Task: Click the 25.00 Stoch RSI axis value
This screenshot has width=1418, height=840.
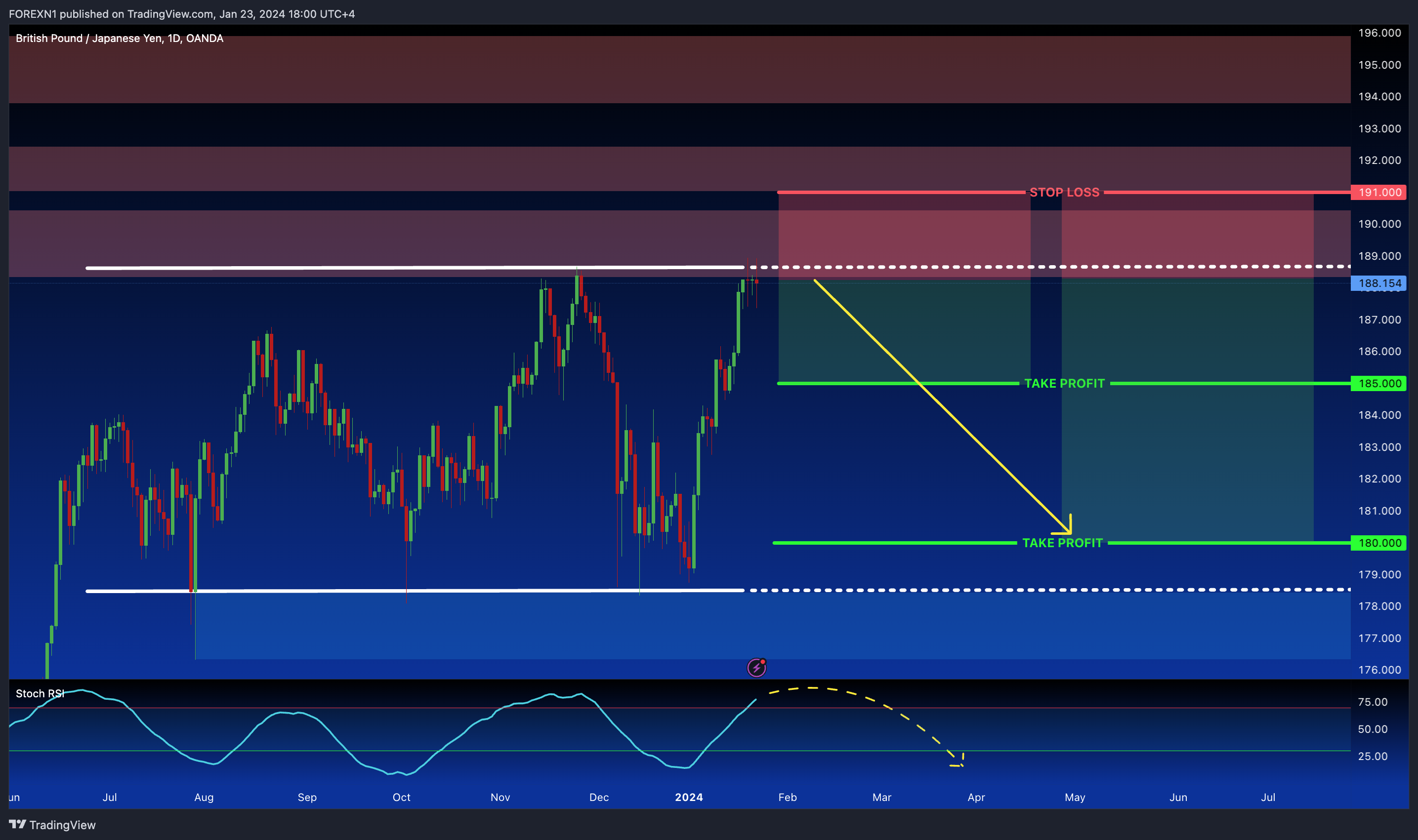Action: pos(1373,756)
